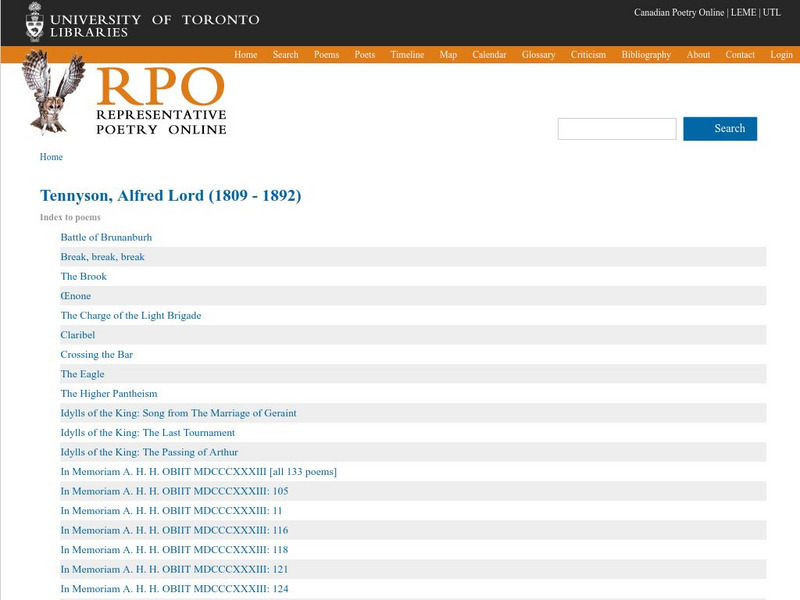This screenshot has width=800, height=600.
Task: Open the poem The Brook
Action: pos(84,276)
